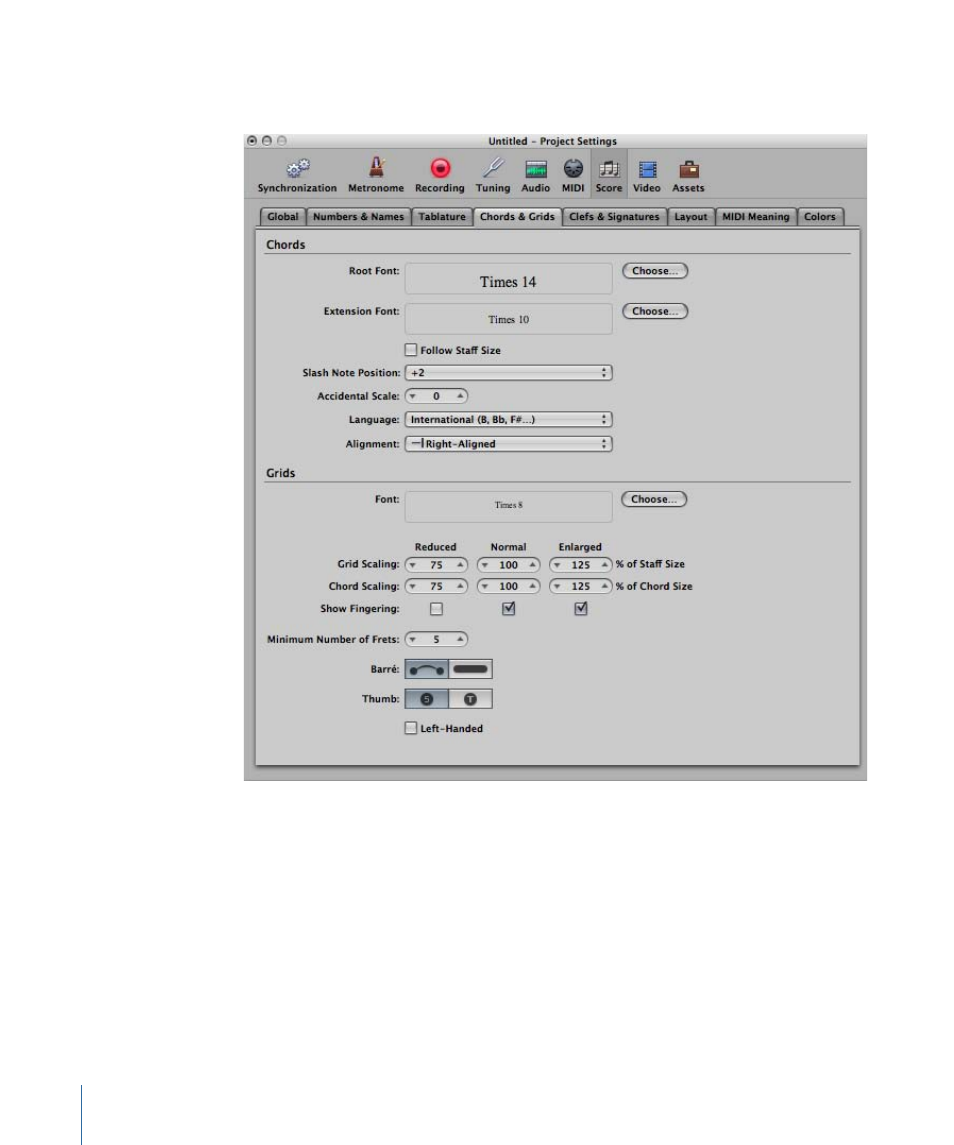
Task: Decrease Reduced Grid Scaling value
Action: click(413, 565)
